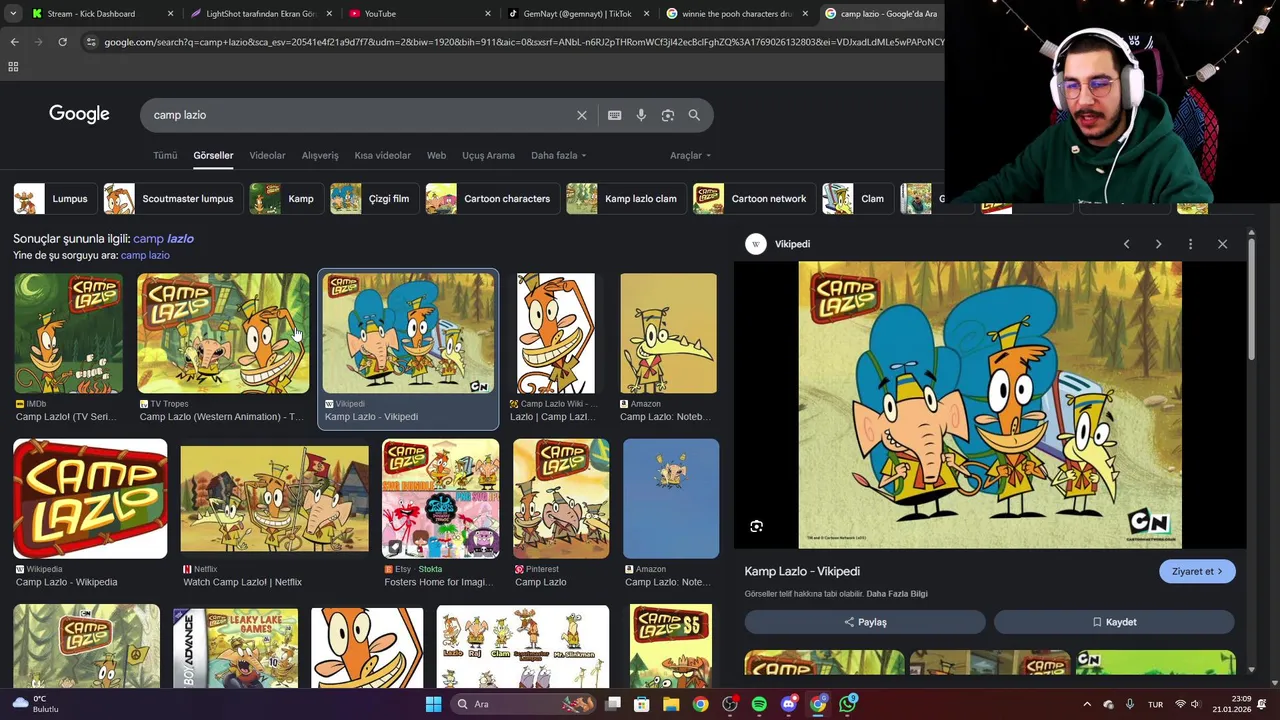Close the image preview panel
1280x720 pixels.
click(x=1222, y=244)
